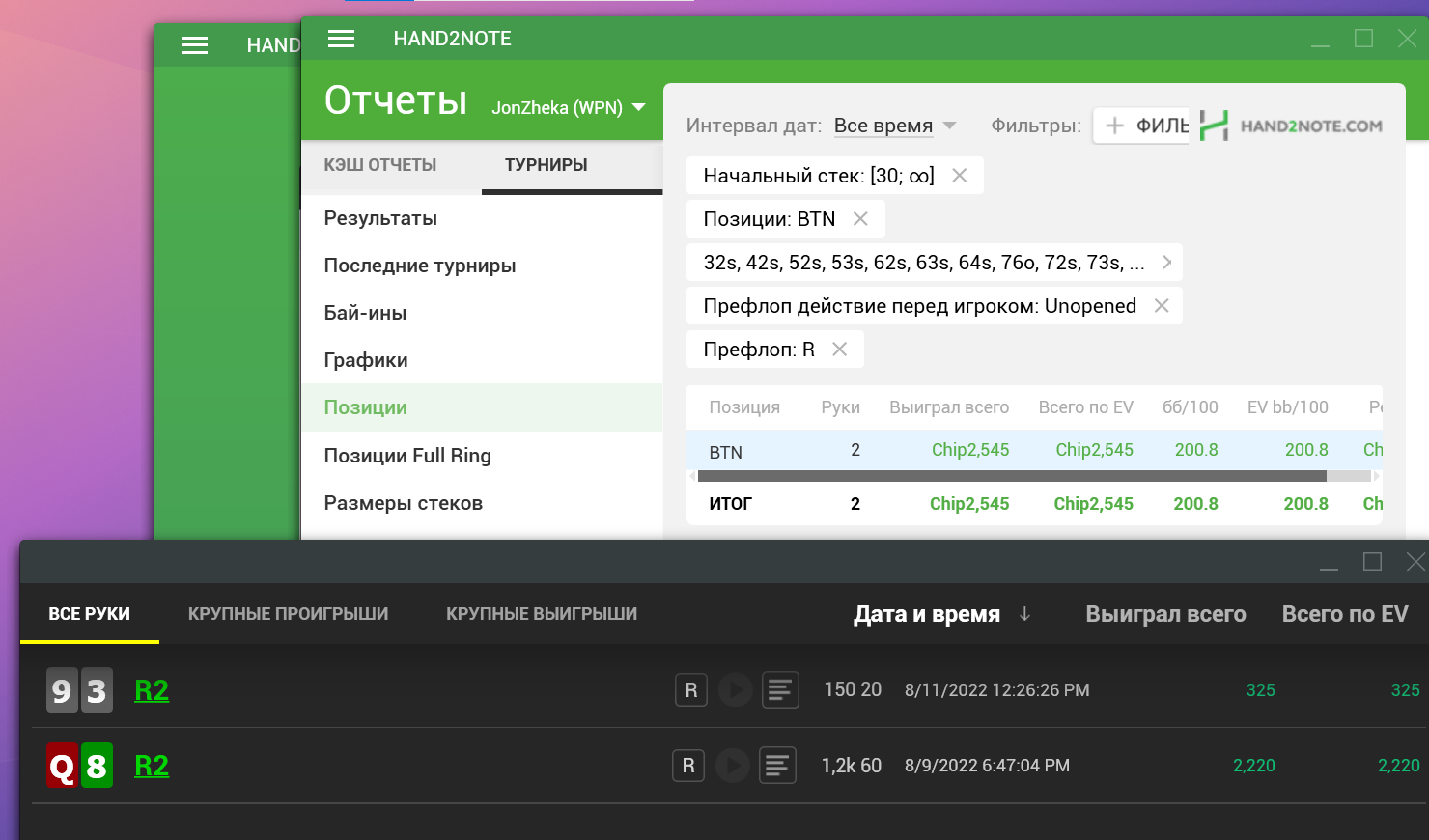
Task: Click the 8/9/2022 6:47:04 PM timestamp
Action: (x=987, y=766)
